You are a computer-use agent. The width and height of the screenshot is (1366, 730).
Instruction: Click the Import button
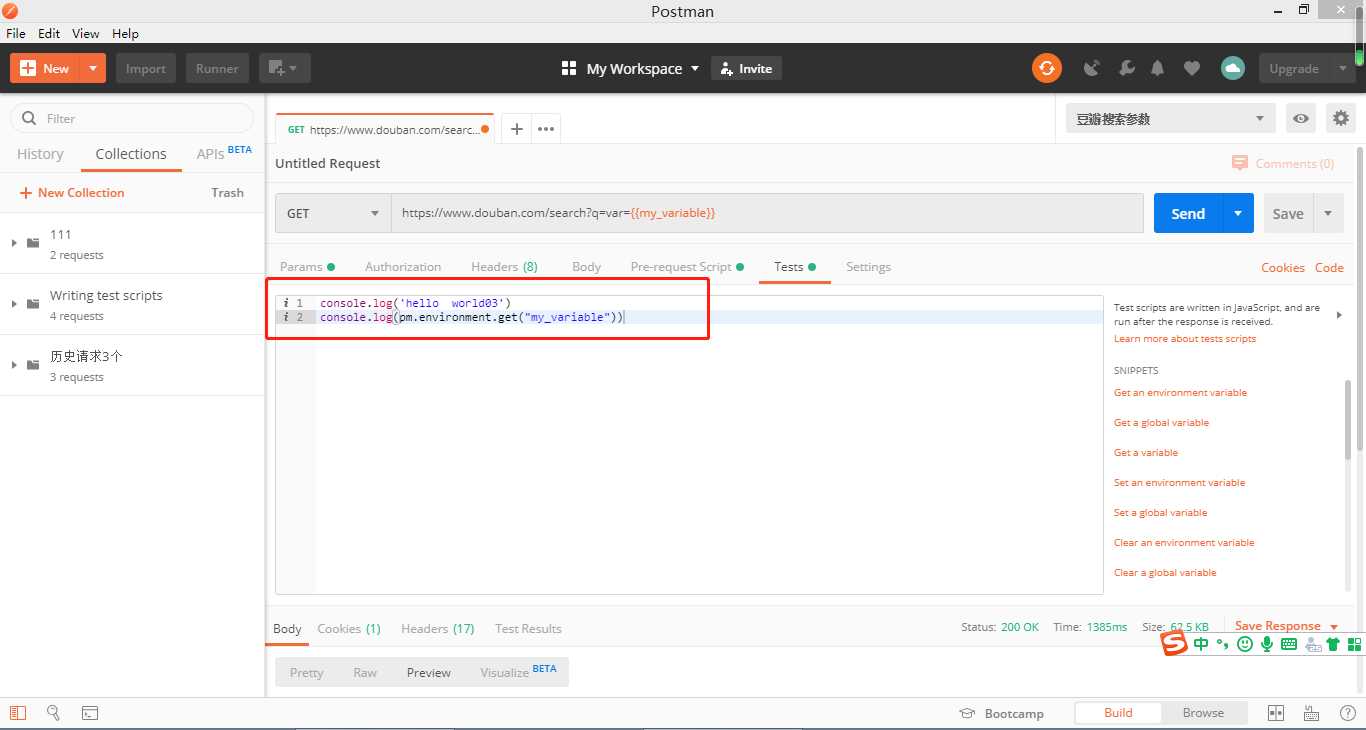[146, 68]
